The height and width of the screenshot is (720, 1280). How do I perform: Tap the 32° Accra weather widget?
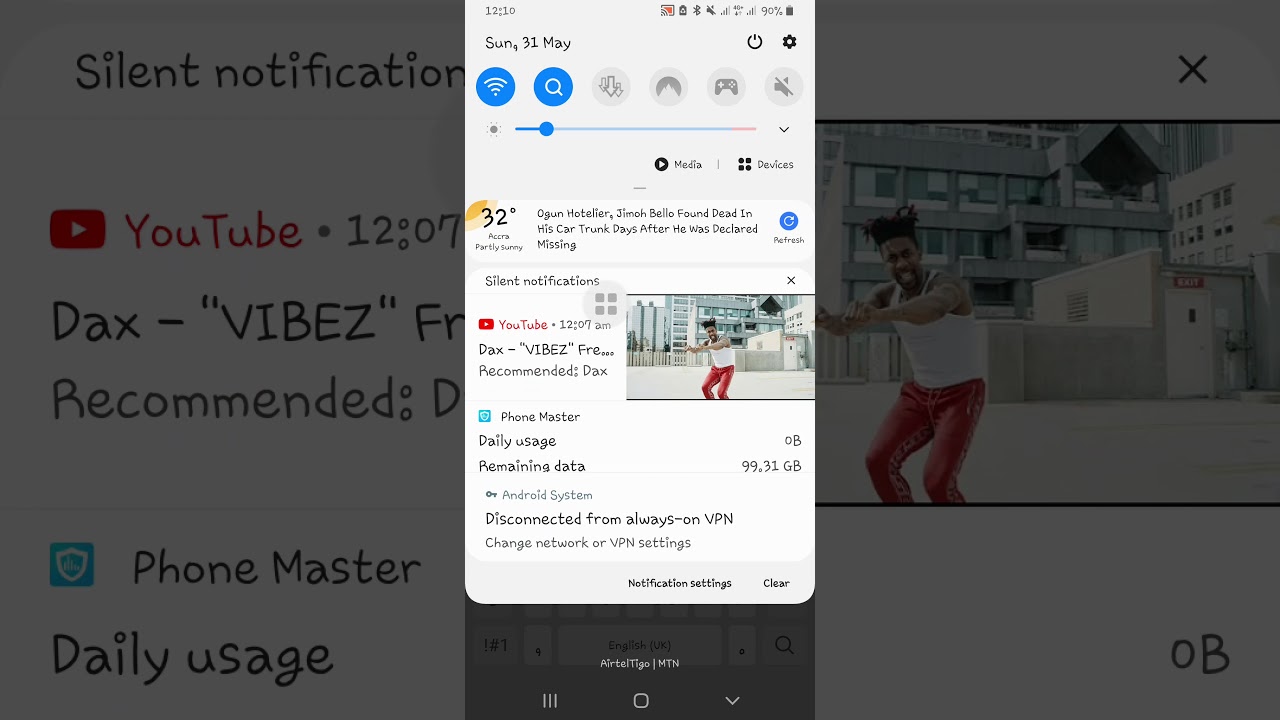point(498,227)
